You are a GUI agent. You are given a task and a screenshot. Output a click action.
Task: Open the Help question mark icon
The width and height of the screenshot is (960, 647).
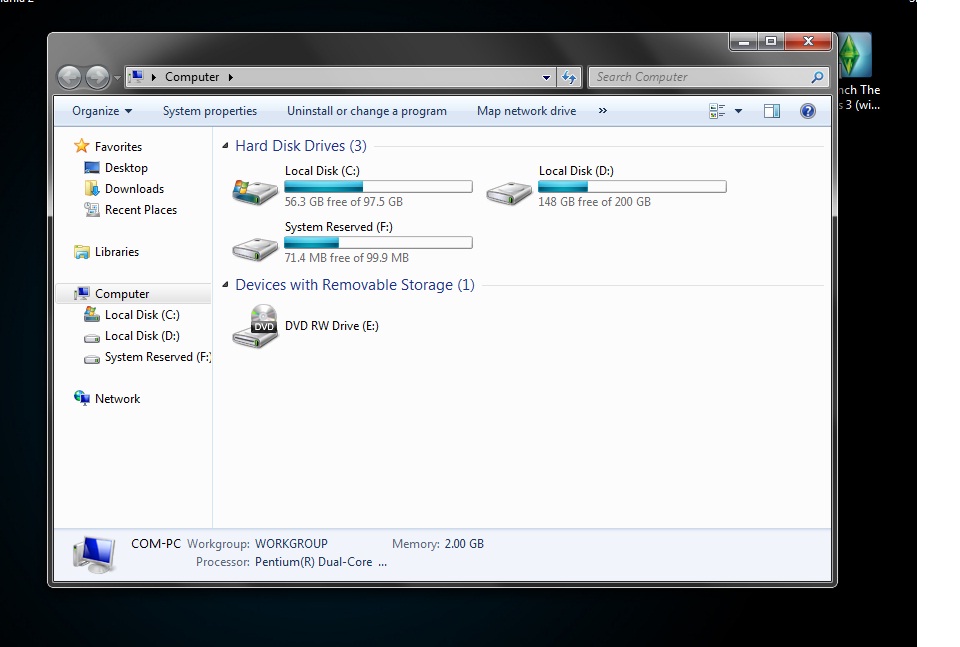(808, 111)
